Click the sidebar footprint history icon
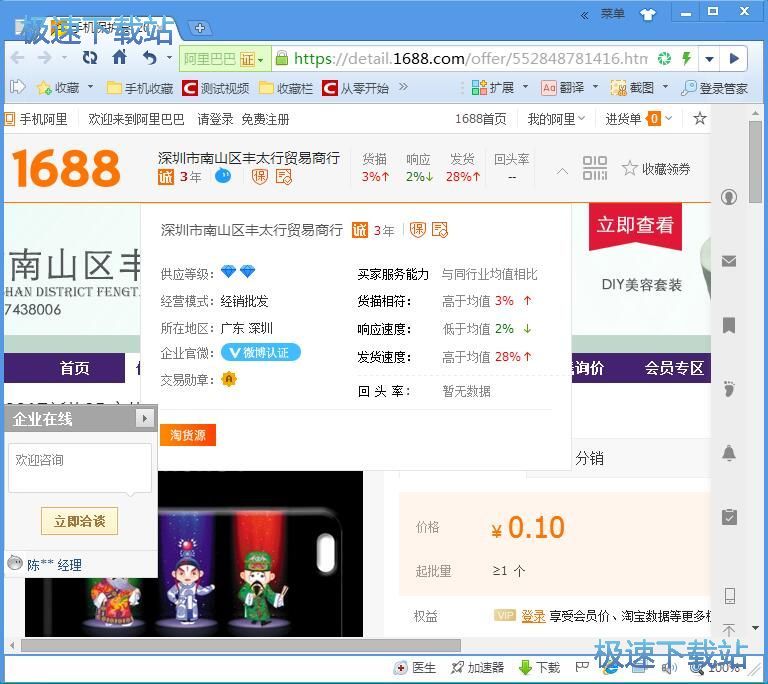This screenshot has width=768, height=684. tap(729, 389)
